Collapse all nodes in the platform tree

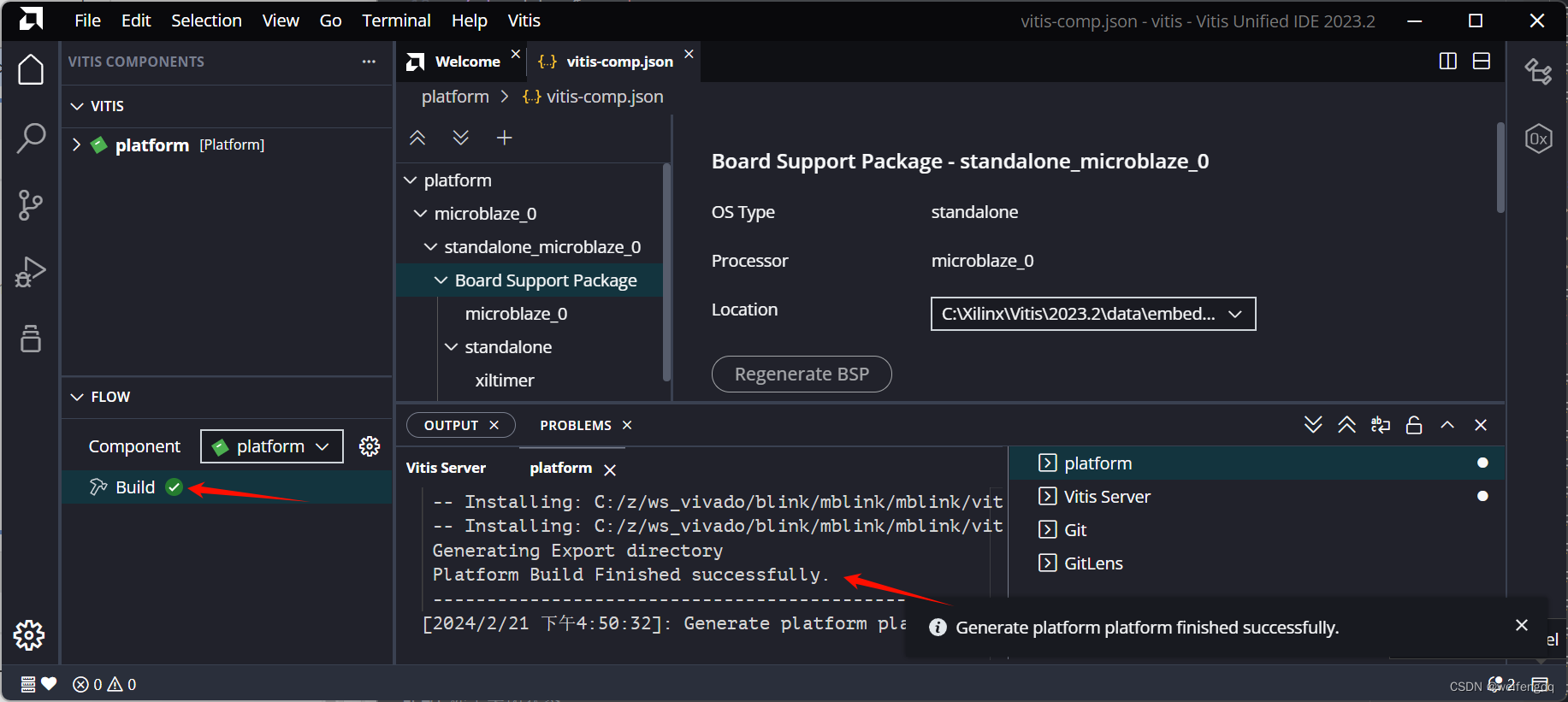click(x=417, y=138)
